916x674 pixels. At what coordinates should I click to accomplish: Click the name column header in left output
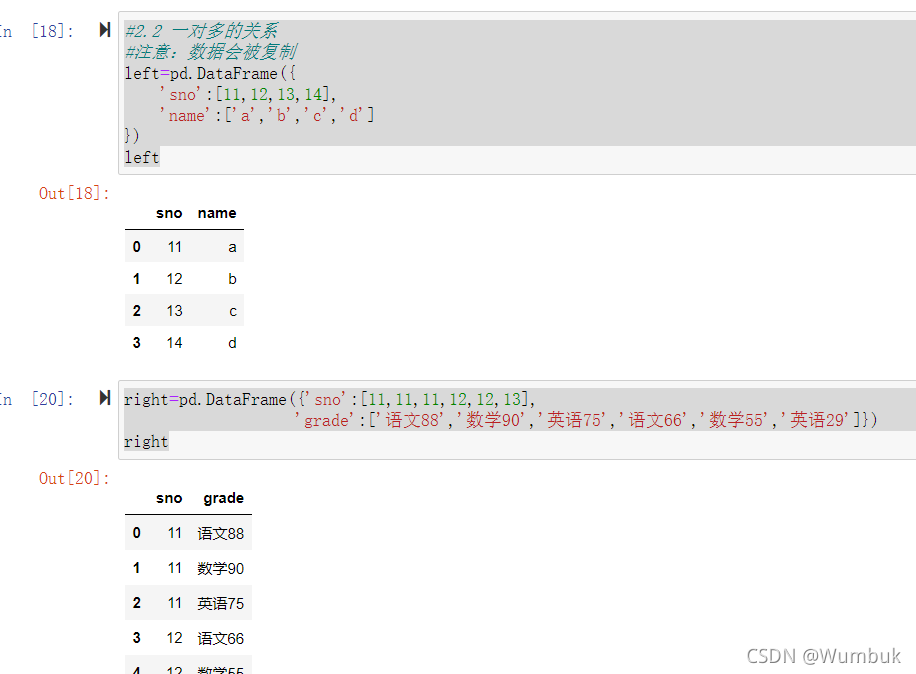[217, 213]
